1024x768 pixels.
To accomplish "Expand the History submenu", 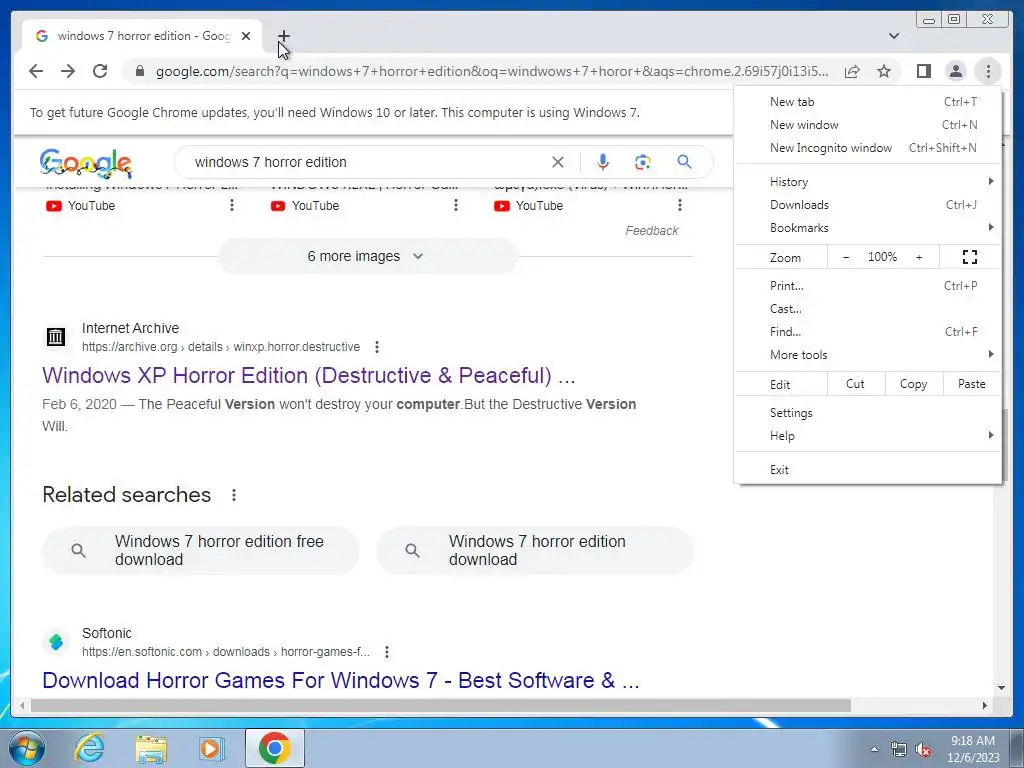I will pyautogui.click(x=869, y=182).
